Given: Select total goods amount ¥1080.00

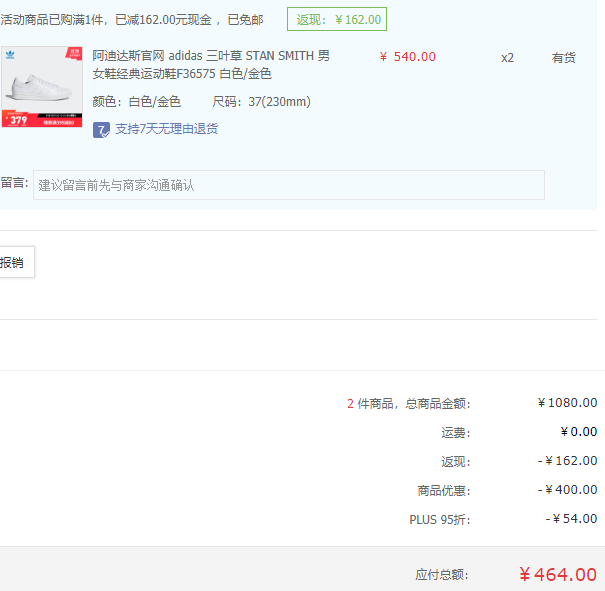Looking at the screenshot, I should tap(567, 403).
